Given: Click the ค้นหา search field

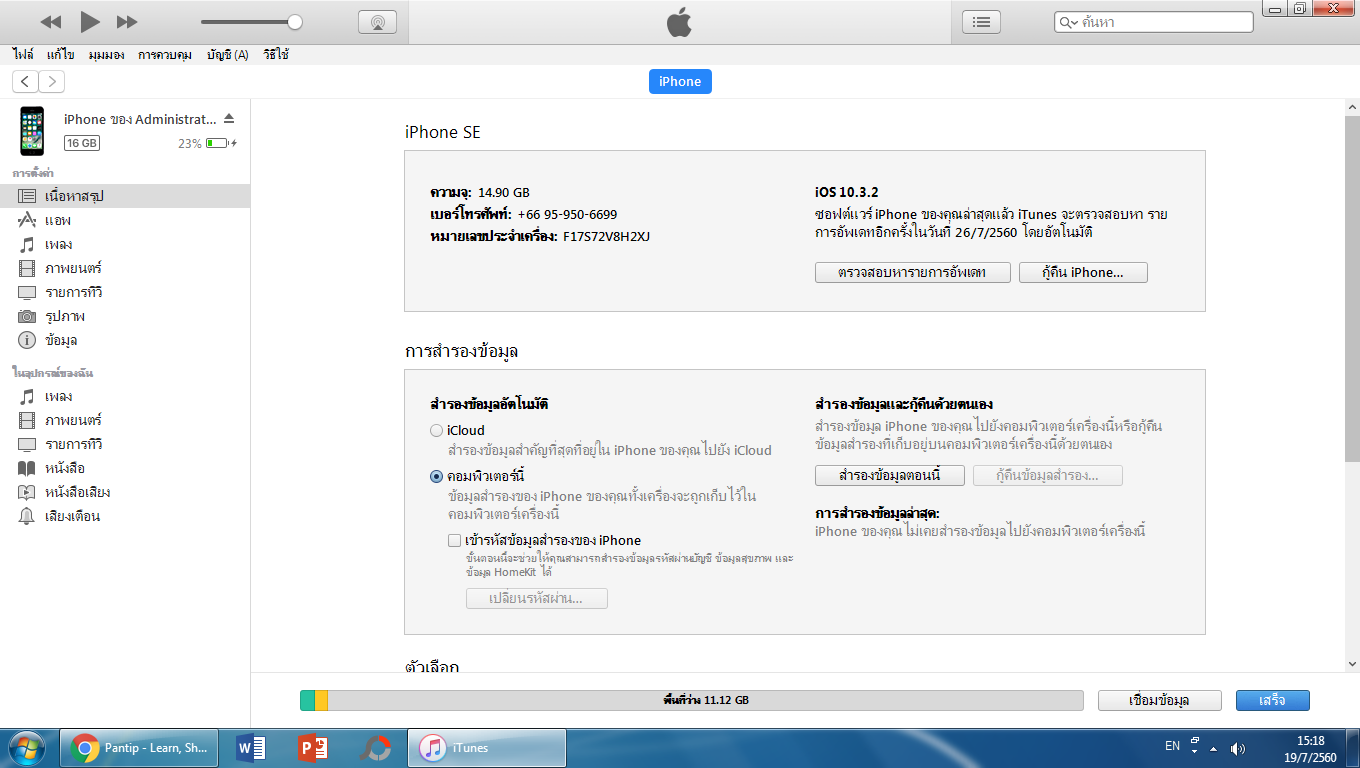Looking at the screenshot, I should [1153, 21].
